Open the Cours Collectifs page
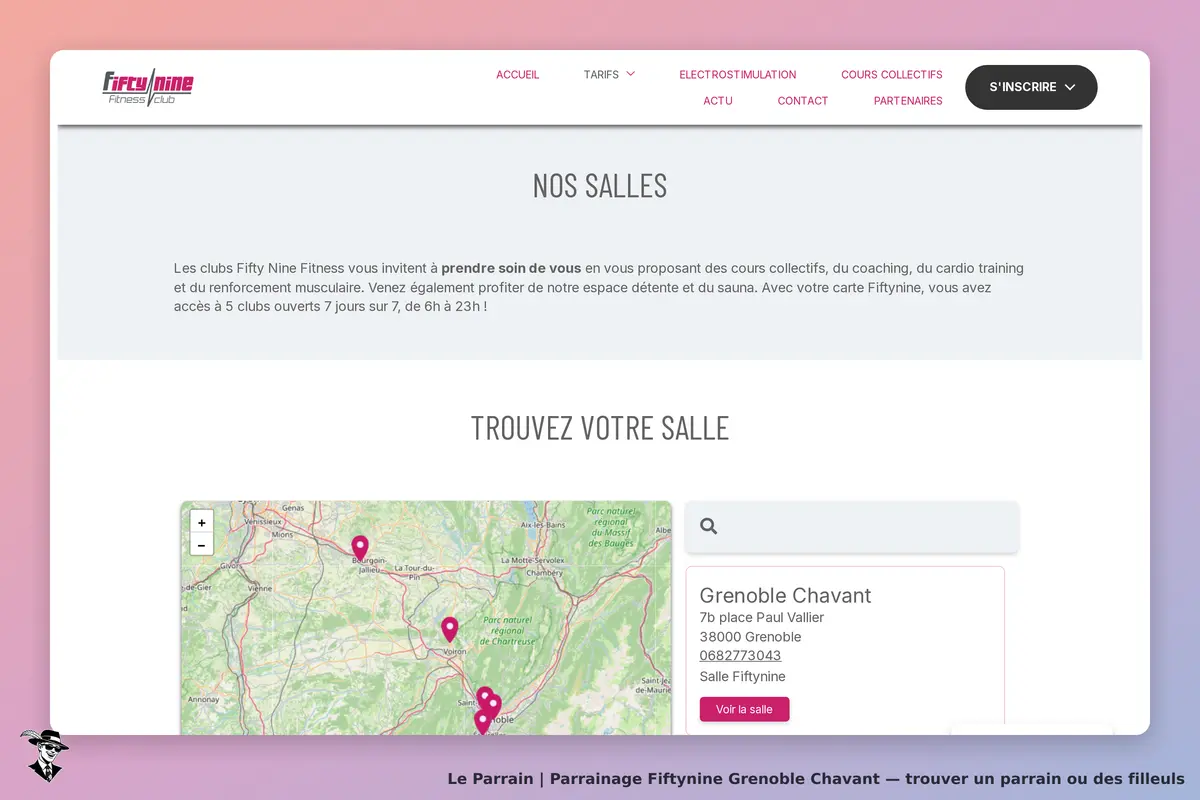This screenshot has height=800, width=1200. 892,75
